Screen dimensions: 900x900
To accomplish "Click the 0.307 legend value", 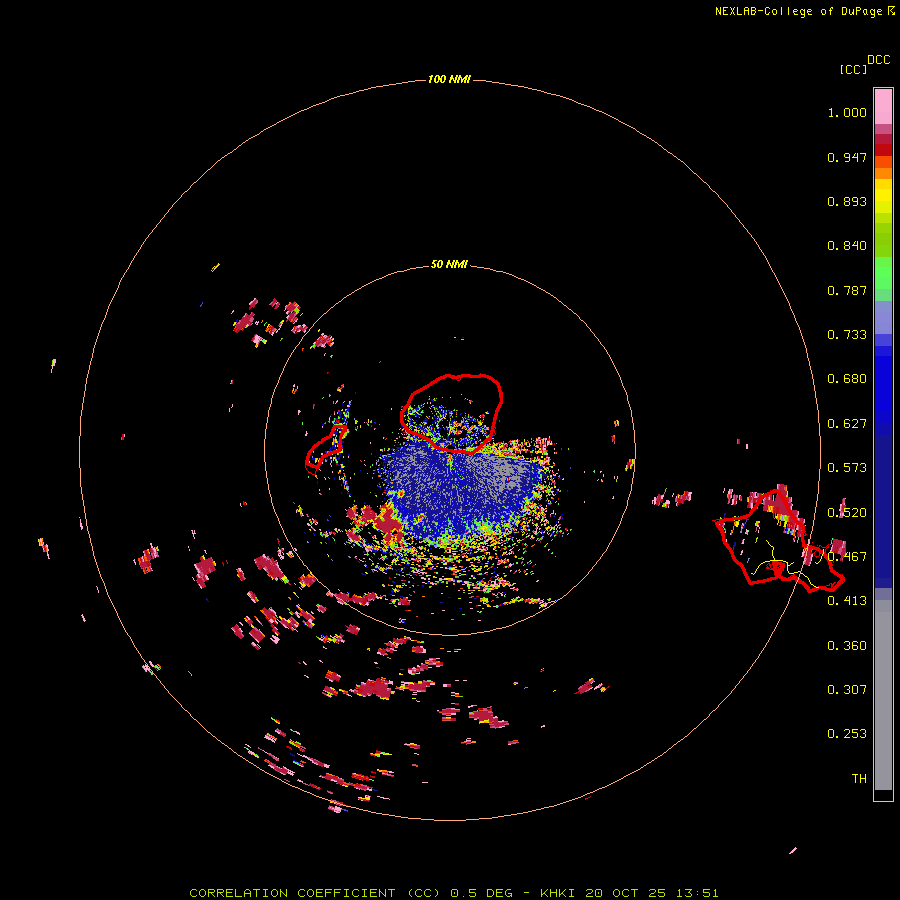I will pyautogui.click(x=847, y=690).
